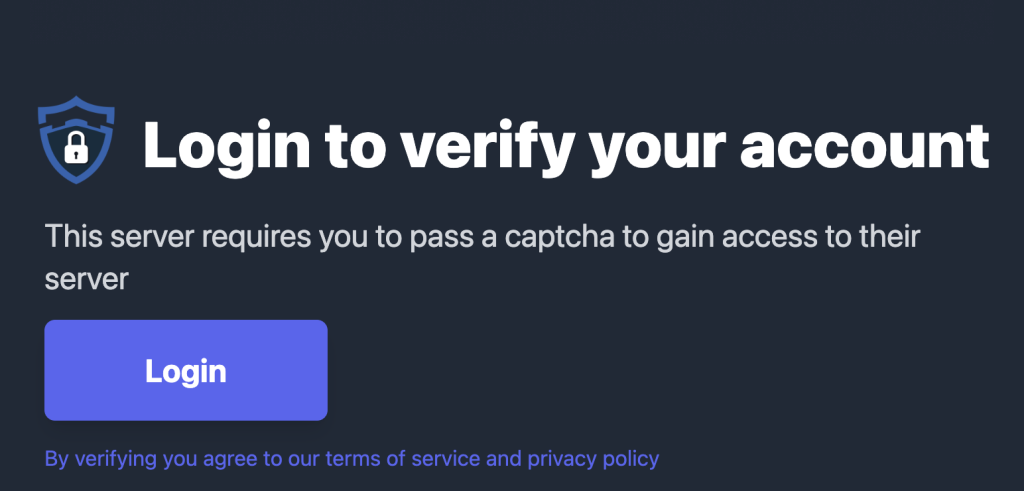Click the blue shield logo icon
This screenshot has width=1024, height=491.
click(x=76, y=140)
